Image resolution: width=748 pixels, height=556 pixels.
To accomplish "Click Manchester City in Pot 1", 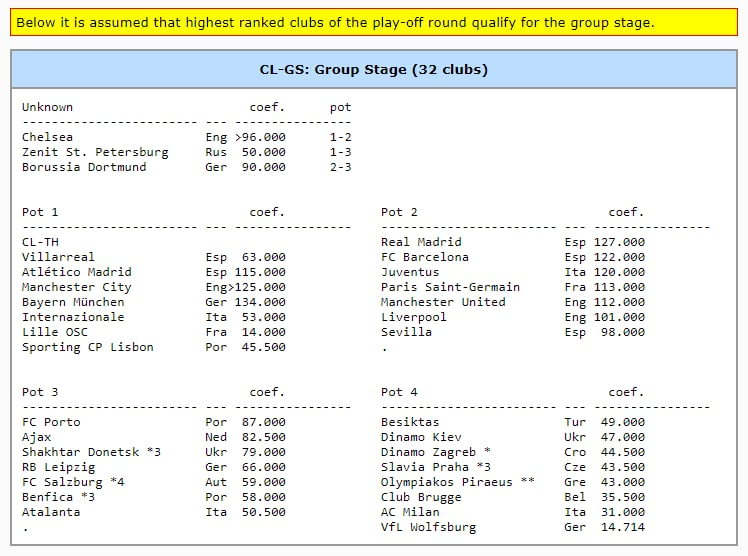I will coord(76,287).
